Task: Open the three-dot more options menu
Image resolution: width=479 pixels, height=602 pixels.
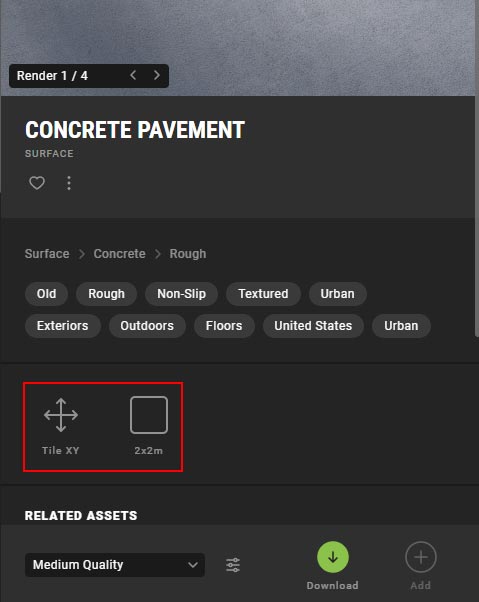Action: [x=69, y=183]
